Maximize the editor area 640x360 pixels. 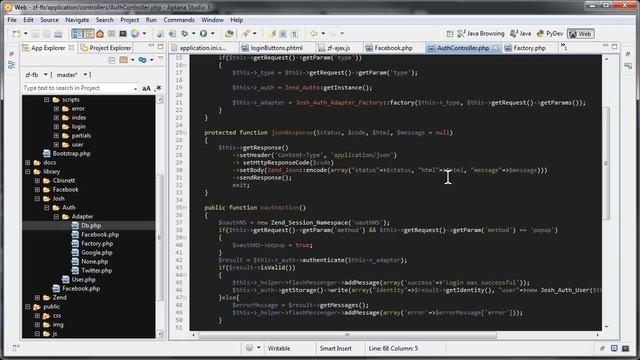pos(614,47)
